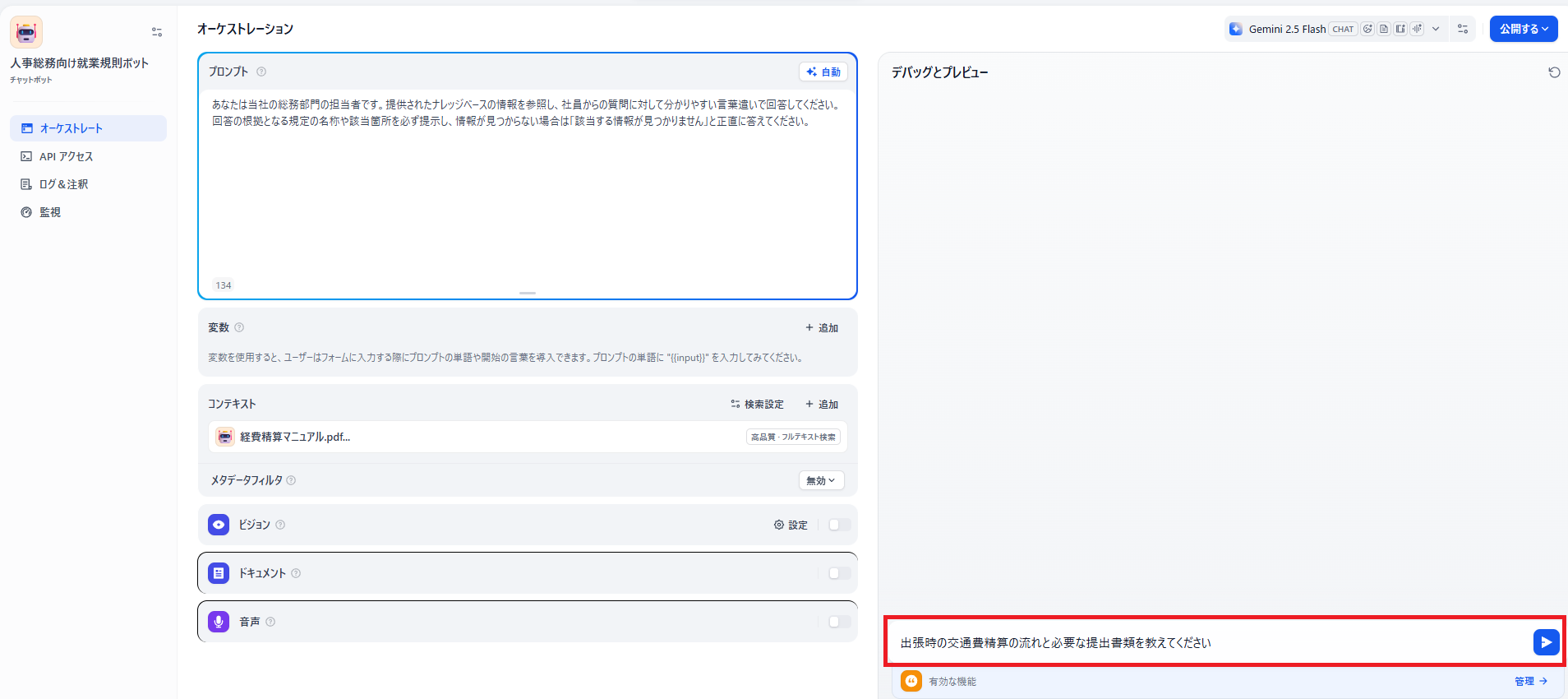1568x699 pixels.
Task: Open model parameter settings icon
Action: click(1463, 29)
